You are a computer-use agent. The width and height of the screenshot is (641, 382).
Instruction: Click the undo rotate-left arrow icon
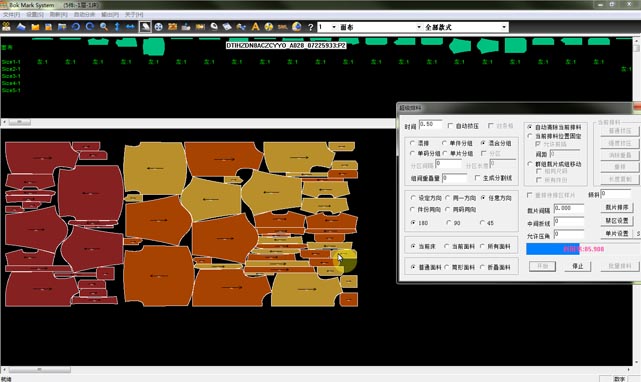click(76, 27)
